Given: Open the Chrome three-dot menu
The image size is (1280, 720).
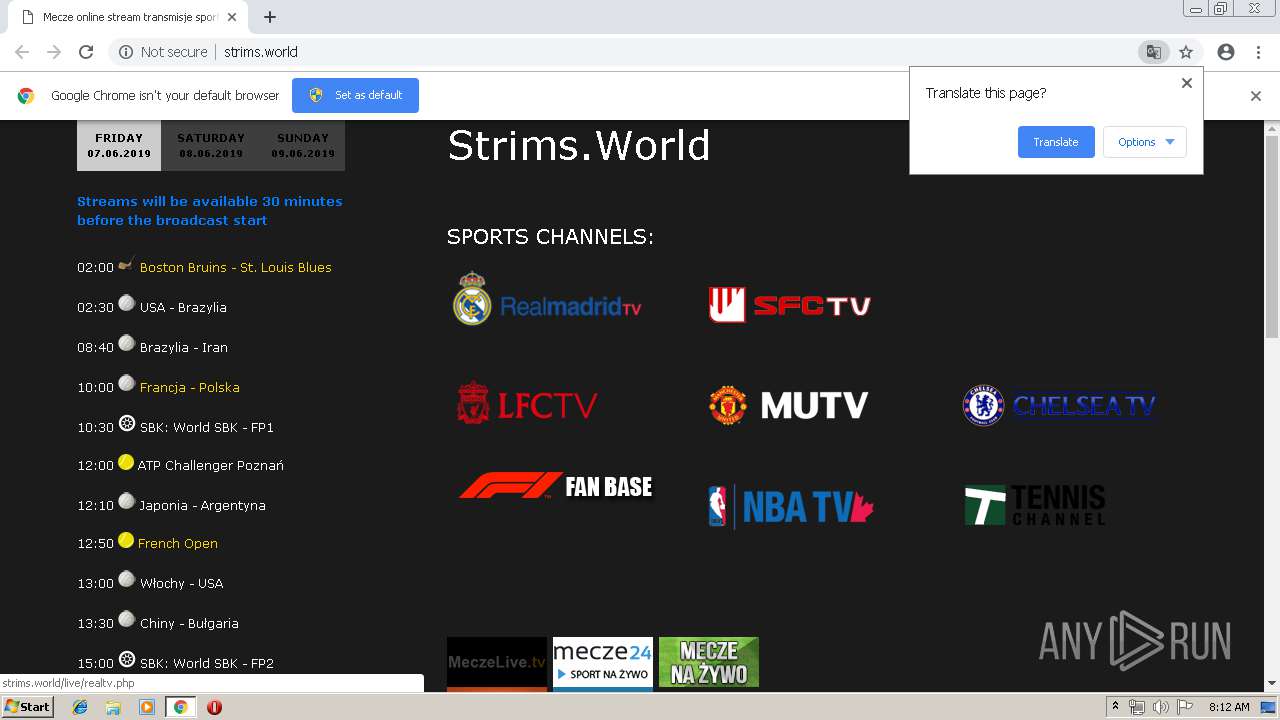Looking at the screenshot, I should click(1258, 52).
